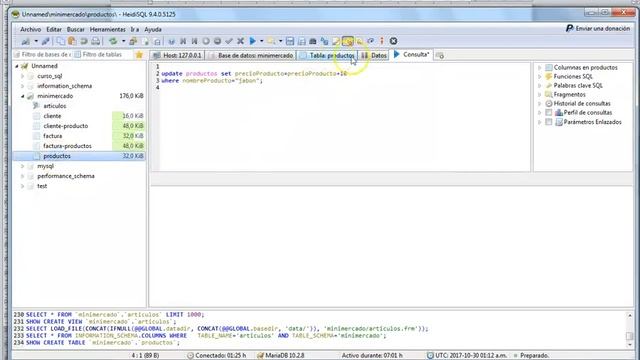Open the session manager connect icon
This screenshot has height=360, width=640.
pos(25,41)
